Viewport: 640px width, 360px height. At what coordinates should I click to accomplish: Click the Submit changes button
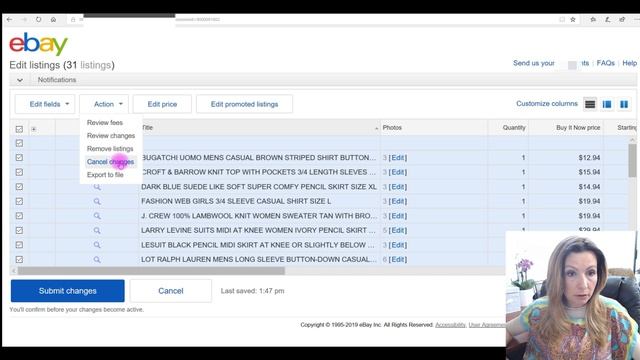point(68,291)
